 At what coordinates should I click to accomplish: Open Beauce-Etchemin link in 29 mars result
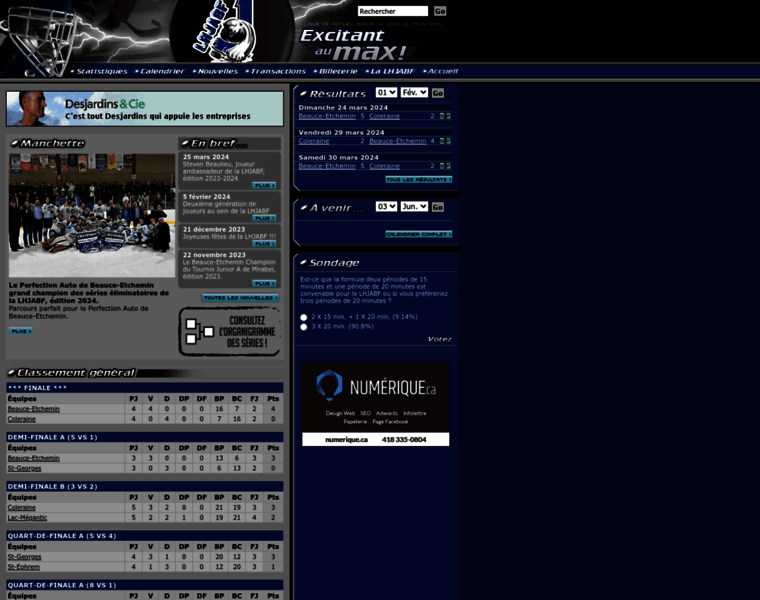pyautogui.click(x=397, y=141)
